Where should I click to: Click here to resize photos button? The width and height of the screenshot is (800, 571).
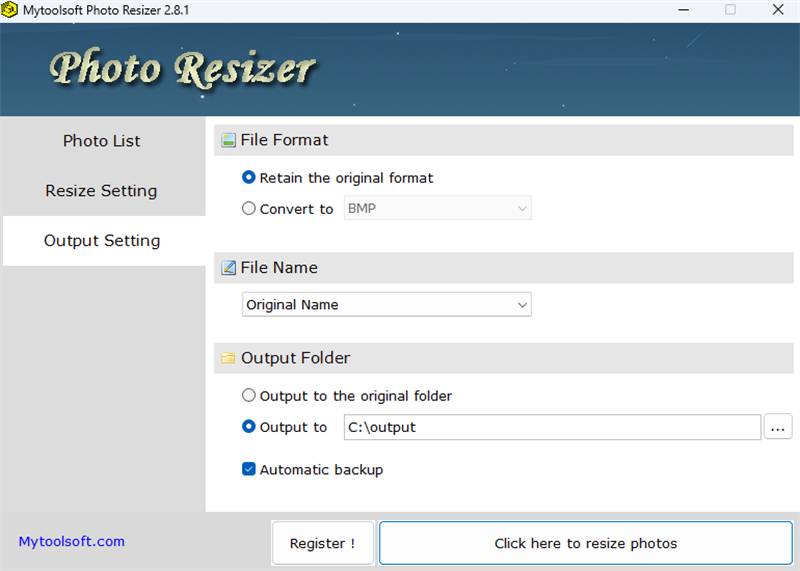586,543
